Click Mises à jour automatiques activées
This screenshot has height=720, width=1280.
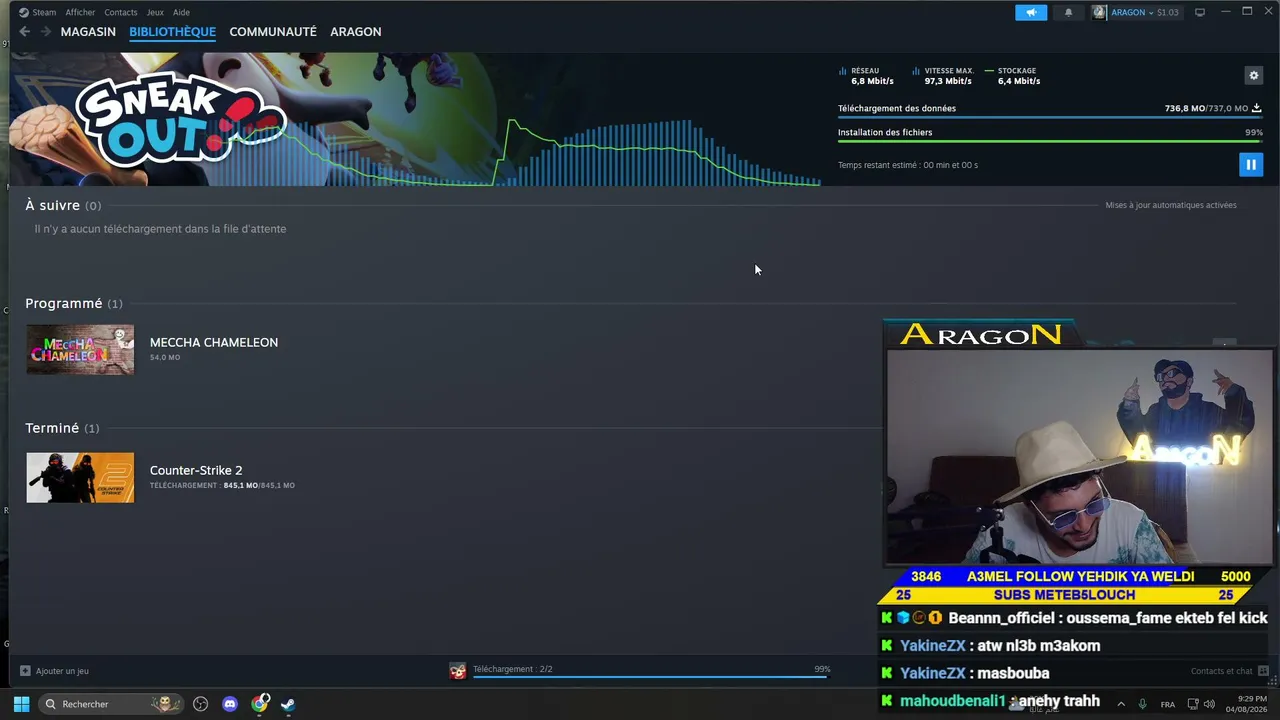[x=1171, y=205]
